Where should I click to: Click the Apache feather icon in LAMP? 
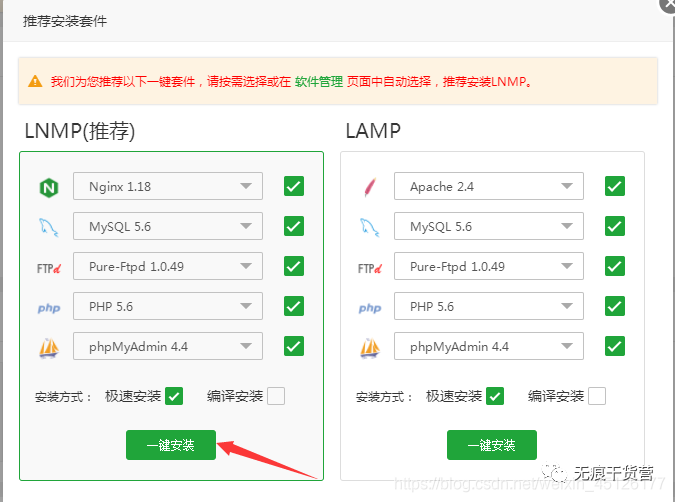pos(370,187)
